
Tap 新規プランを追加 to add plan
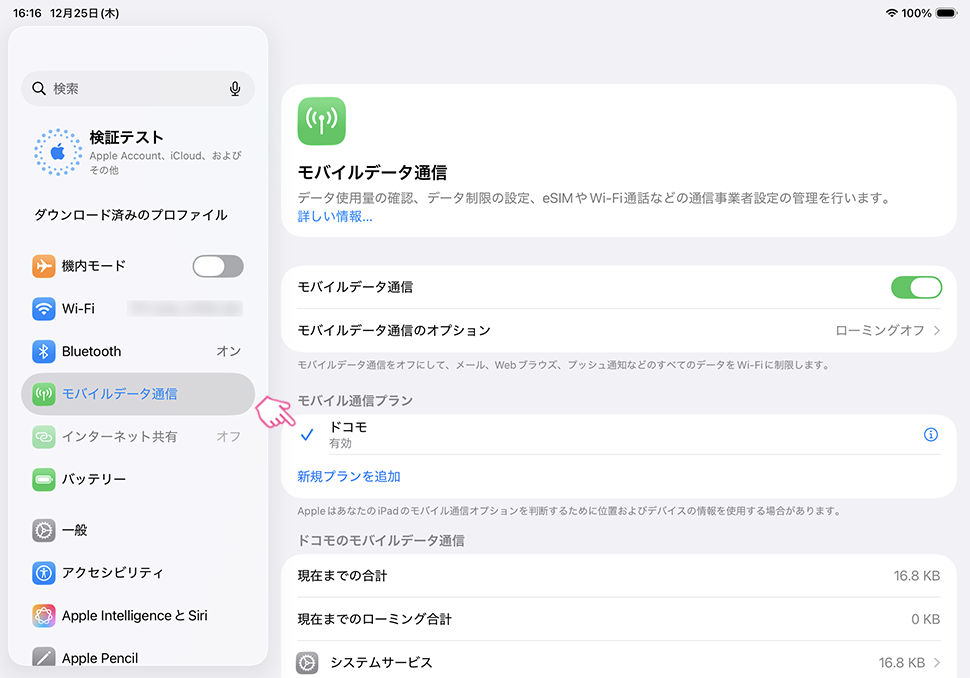click(349, 477)
